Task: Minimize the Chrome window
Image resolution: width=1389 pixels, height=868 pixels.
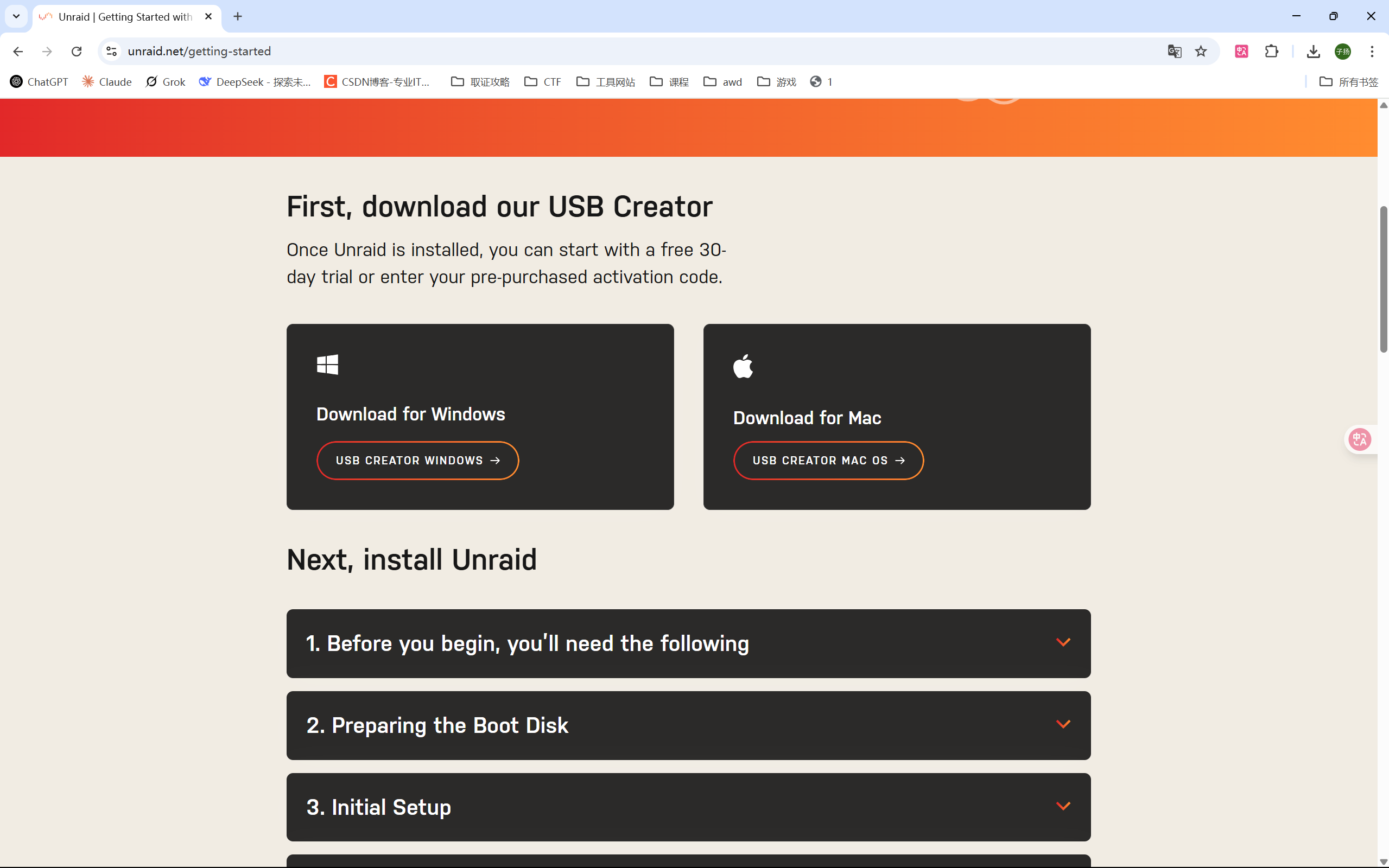Action: [1296, 16]
